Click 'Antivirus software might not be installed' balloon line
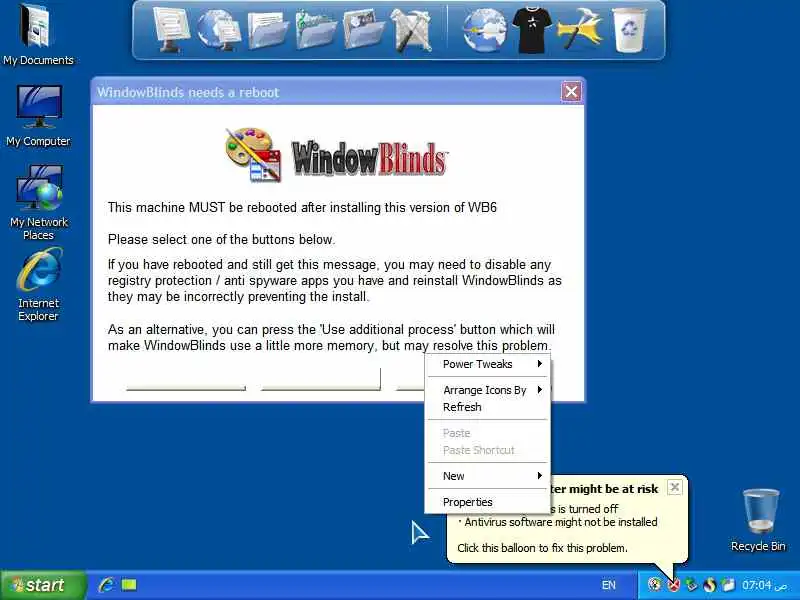The image size is (800, 600). point(561,522)
